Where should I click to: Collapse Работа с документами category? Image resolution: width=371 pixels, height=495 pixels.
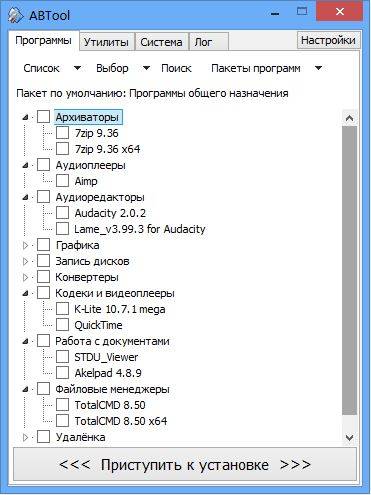click(25, 341)
